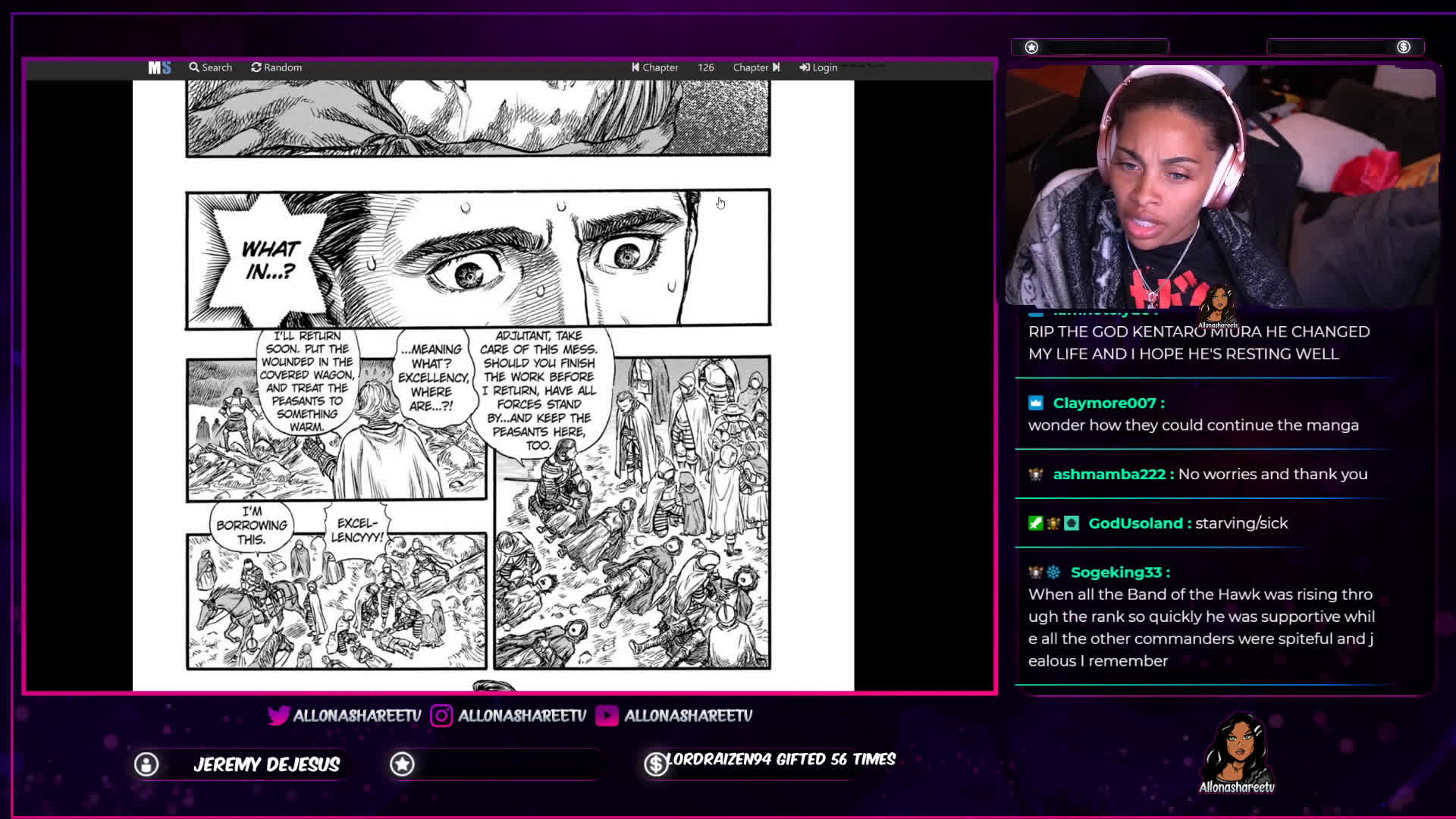Screen dimensions: 1456x819
Task: Click the "No worries and thank you" chat message
Action: pos(1273,474)
